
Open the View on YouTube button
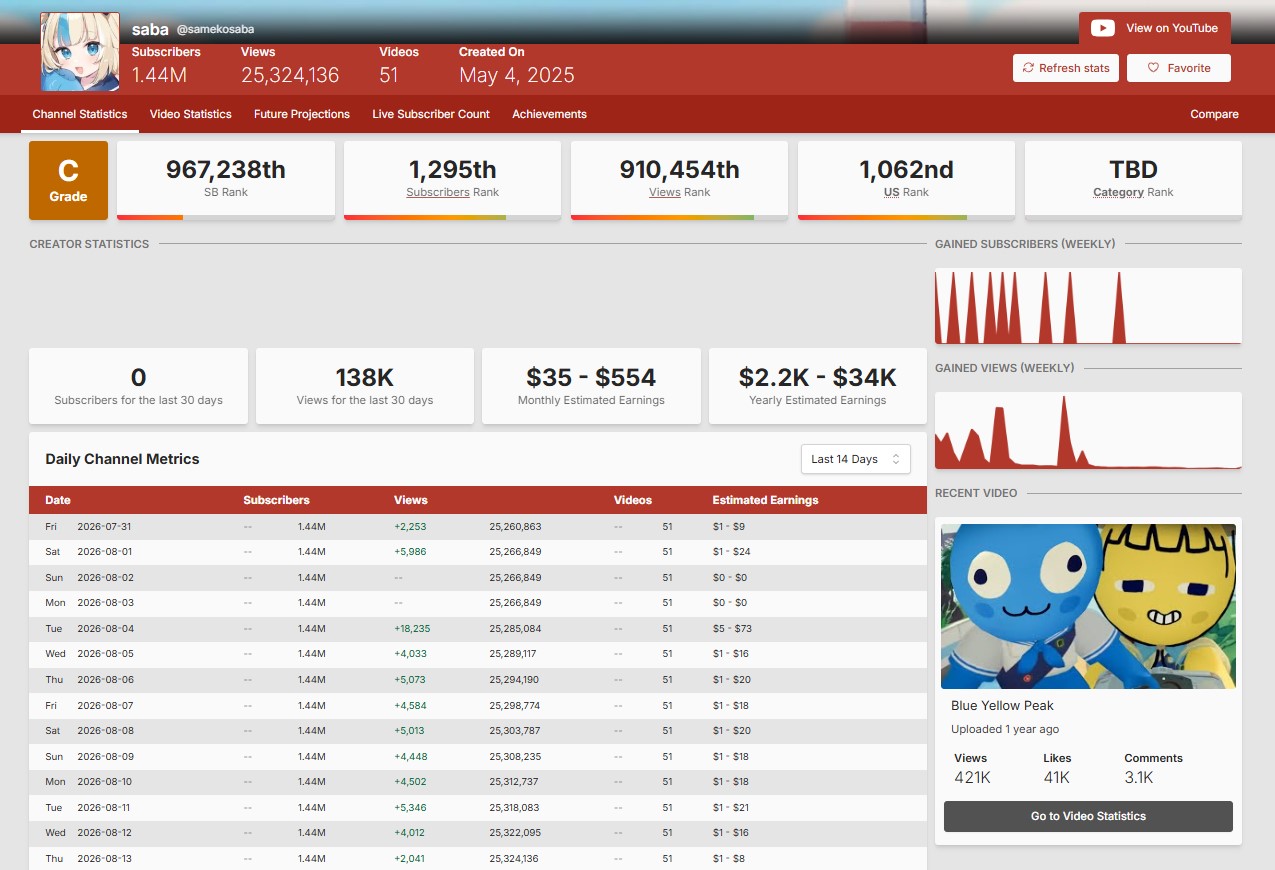point(1155,28)
